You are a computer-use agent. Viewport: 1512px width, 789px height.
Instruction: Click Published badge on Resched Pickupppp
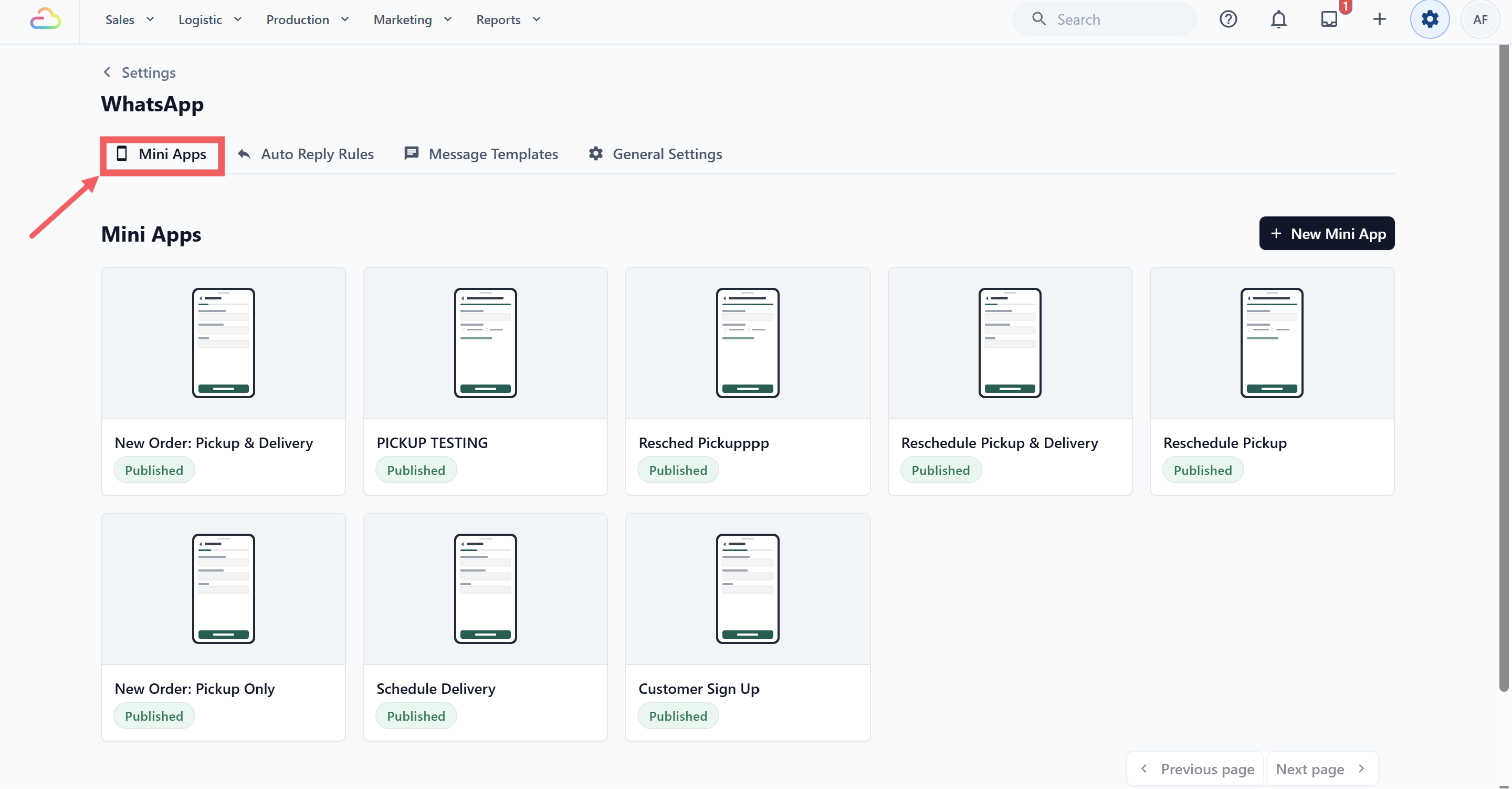click(678, 471)
